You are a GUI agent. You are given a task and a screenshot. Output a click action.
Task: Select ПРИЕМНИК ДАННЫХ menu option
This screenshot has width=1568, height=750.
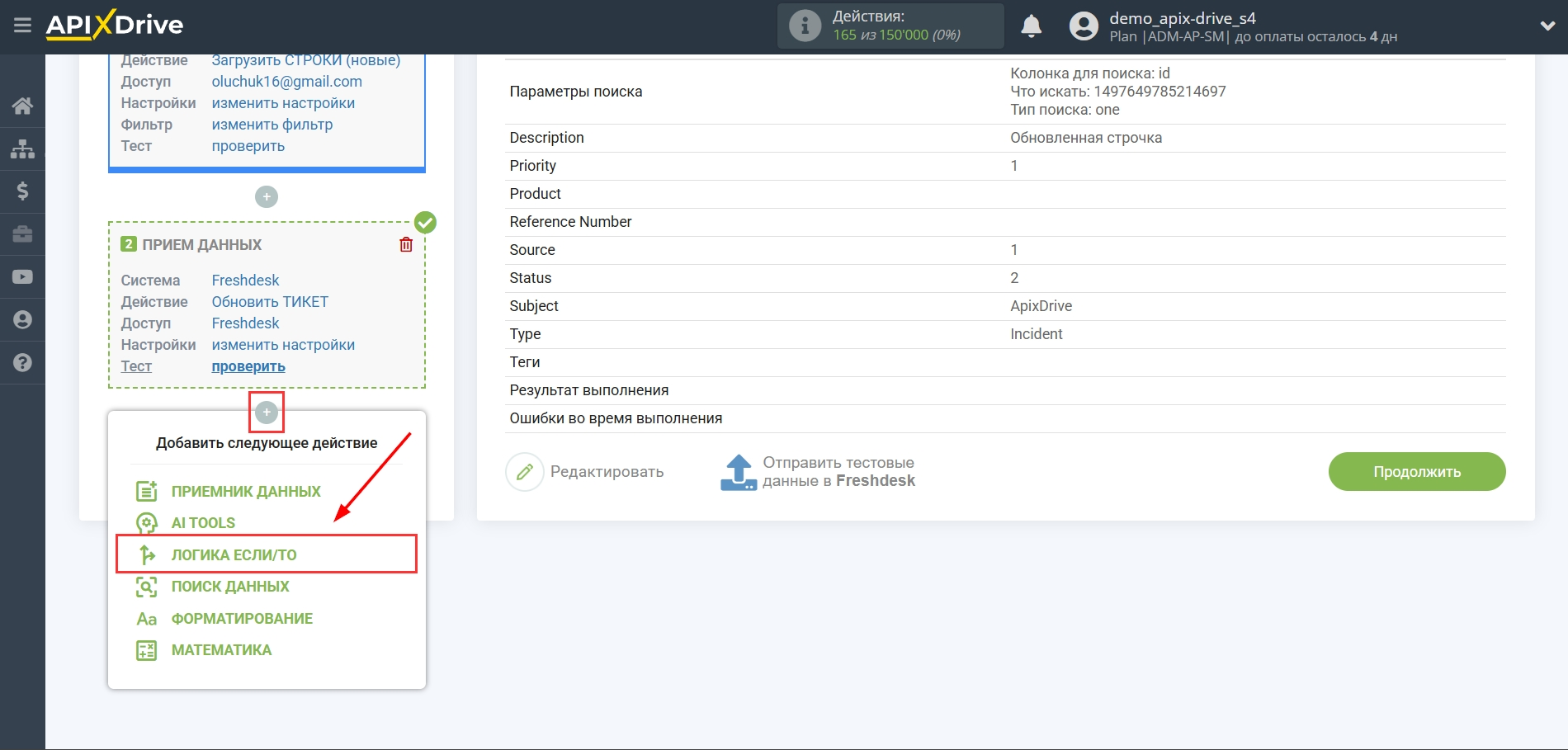click(246, 492)
